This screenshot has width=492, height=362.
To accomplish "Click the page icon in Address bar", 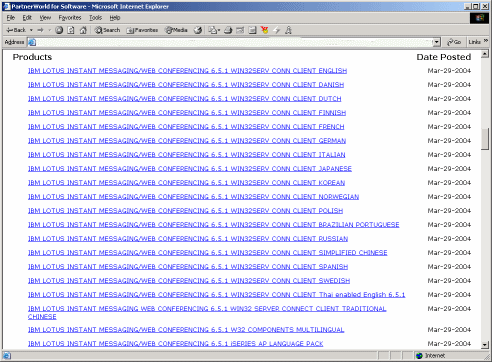I will [x=32, y=42].
